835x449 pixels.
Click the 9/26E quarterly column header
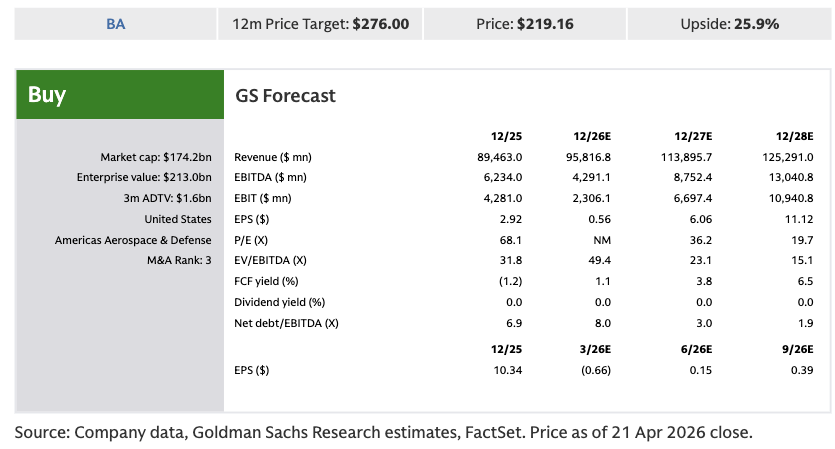(797, 350)
